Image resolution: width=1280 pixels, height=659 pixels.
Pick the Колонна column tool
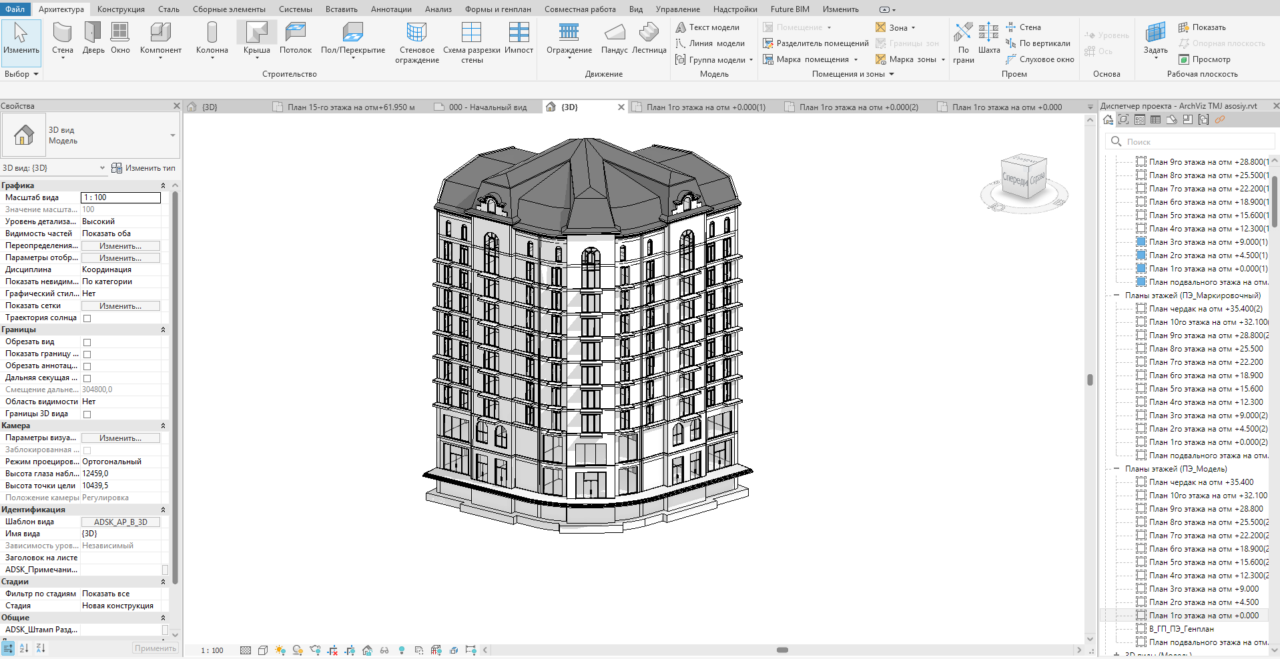(211, 41)
